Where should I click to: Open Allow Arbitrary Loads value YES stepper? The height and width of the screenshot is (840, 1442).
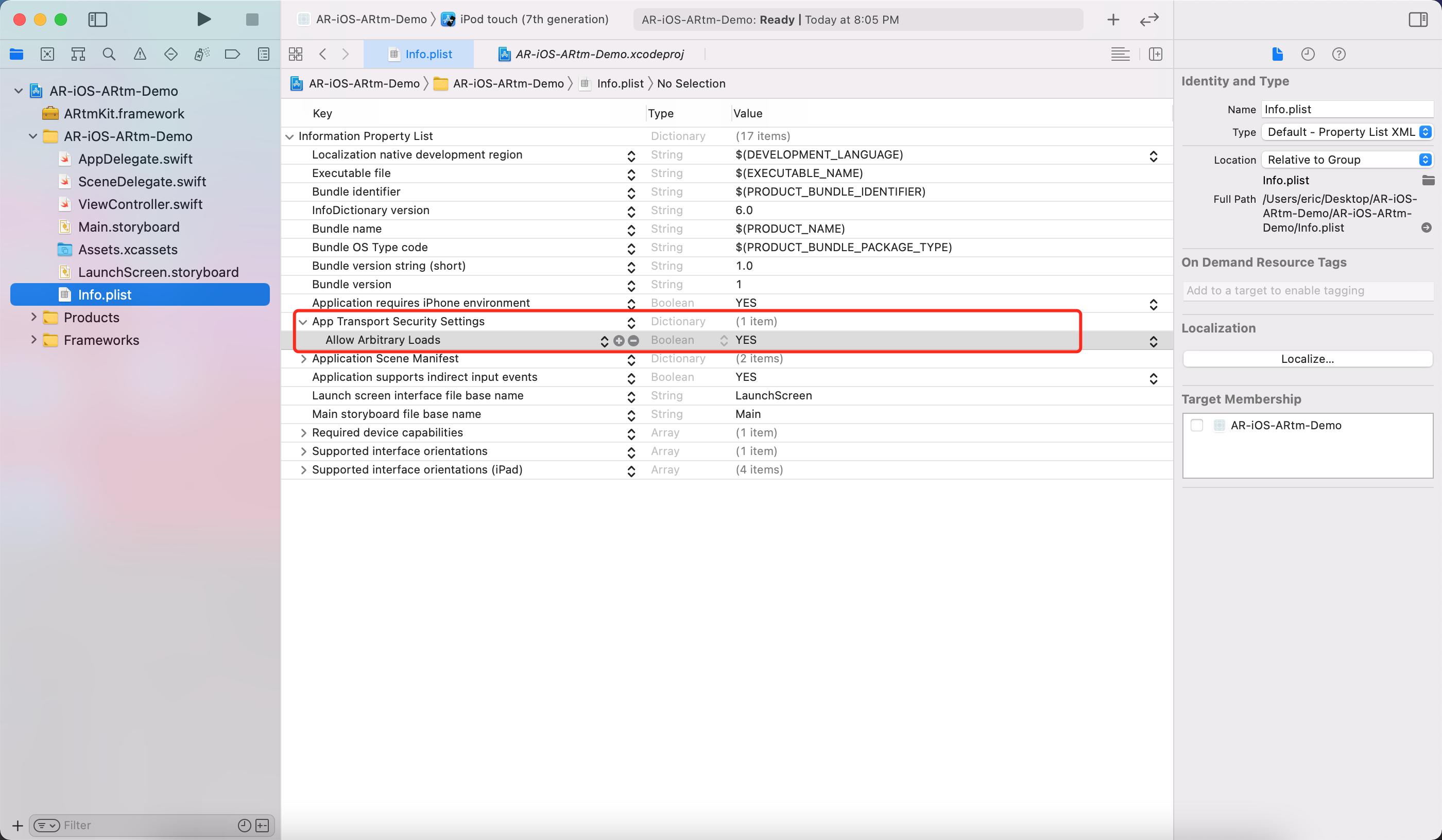(x=1153, y=341)
